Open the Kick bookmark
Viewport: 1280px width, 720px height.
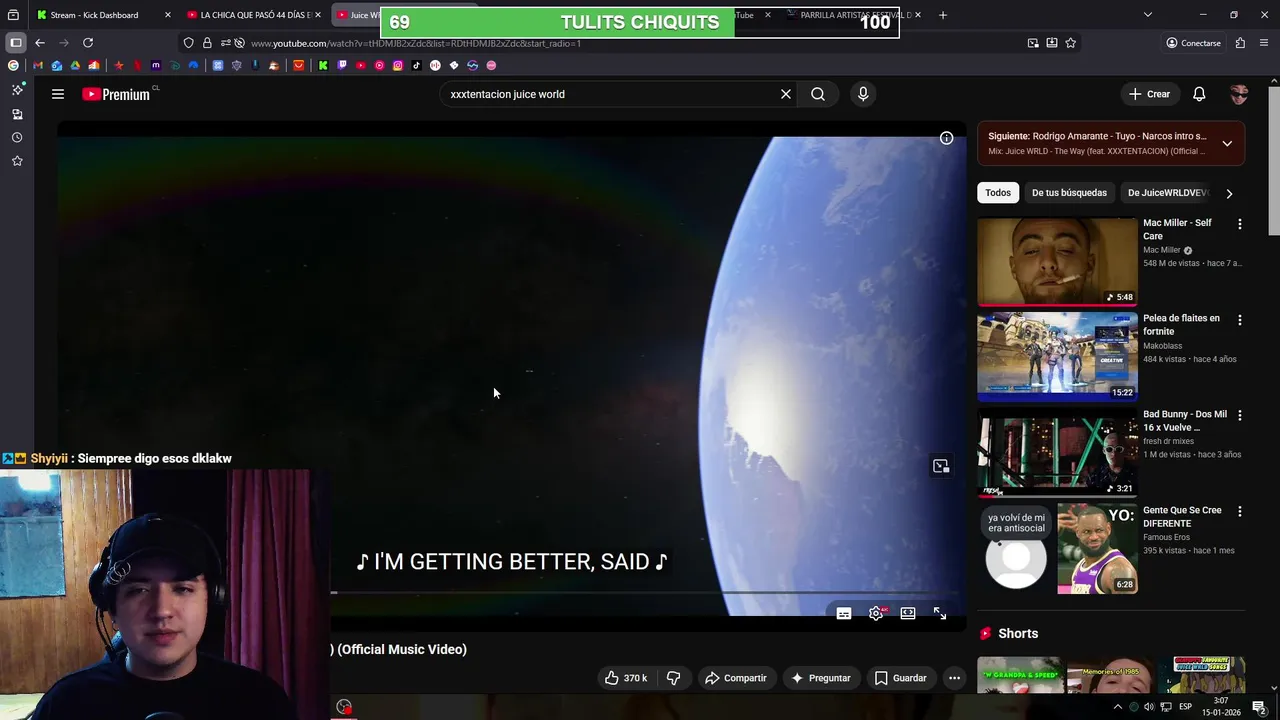323,65
